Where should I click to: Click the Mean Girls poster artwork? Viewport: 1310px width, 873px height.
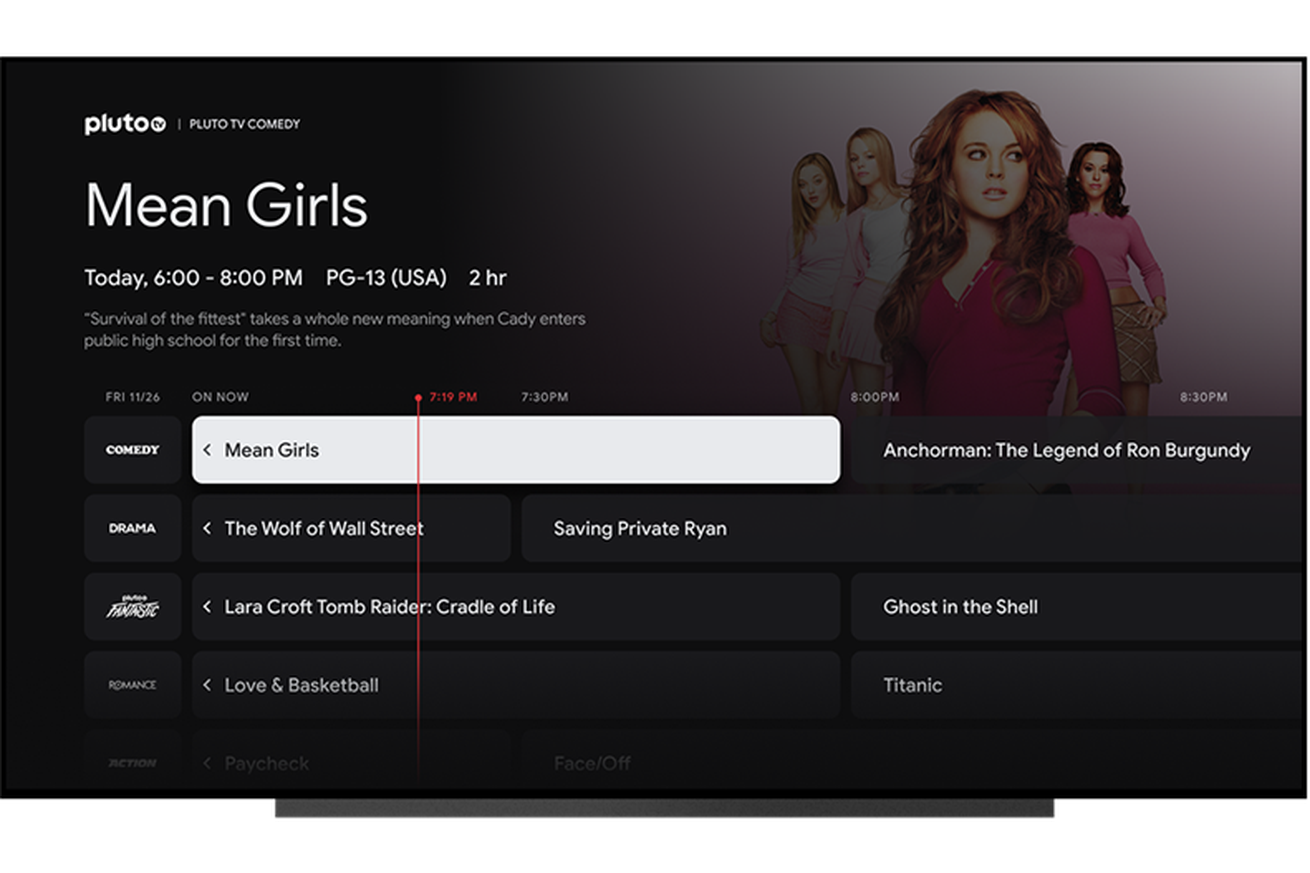coord(980,250)
